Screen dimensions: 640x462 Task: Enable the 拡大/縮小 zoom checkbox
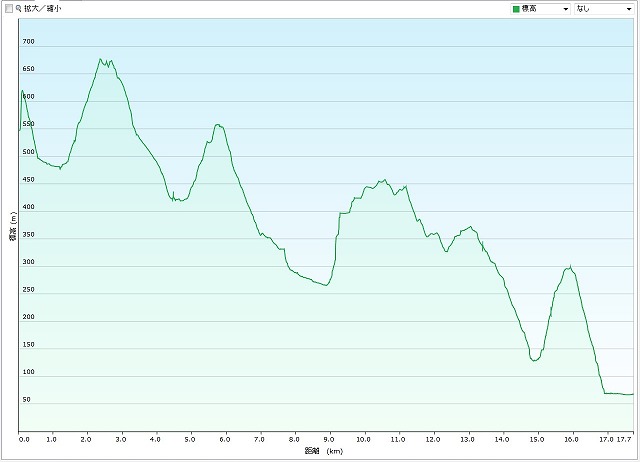tap(8, 8)
